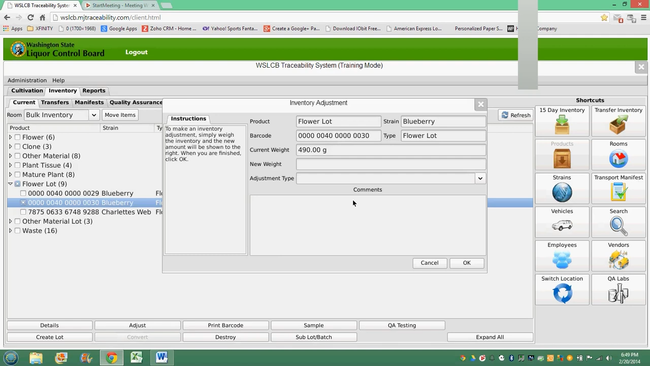The height and width of the screenshot is (366, 650).
Task: Click the Switch Location shortcut
Action: pos(562,290)
